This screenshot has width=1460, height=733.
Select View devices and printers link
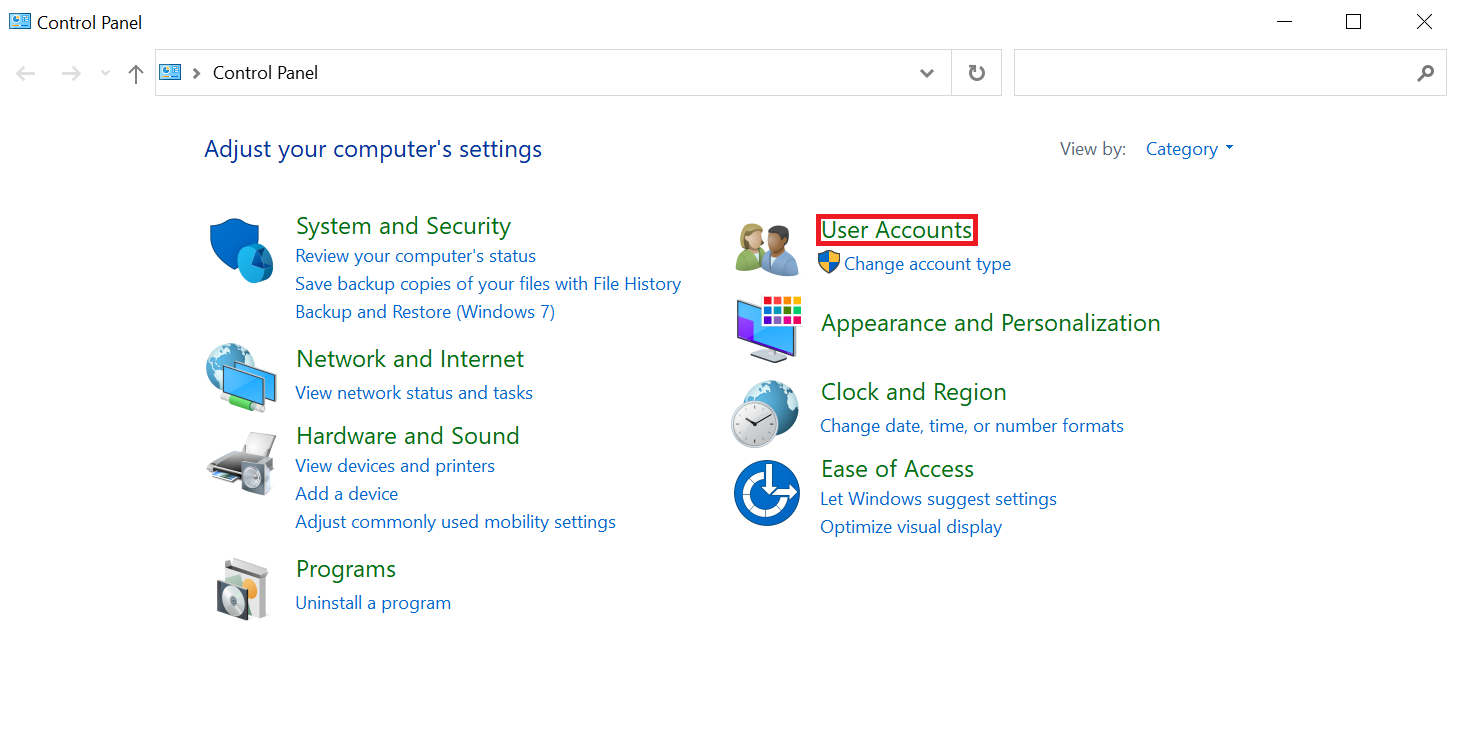pyautogui.click(x=395, y=466)
